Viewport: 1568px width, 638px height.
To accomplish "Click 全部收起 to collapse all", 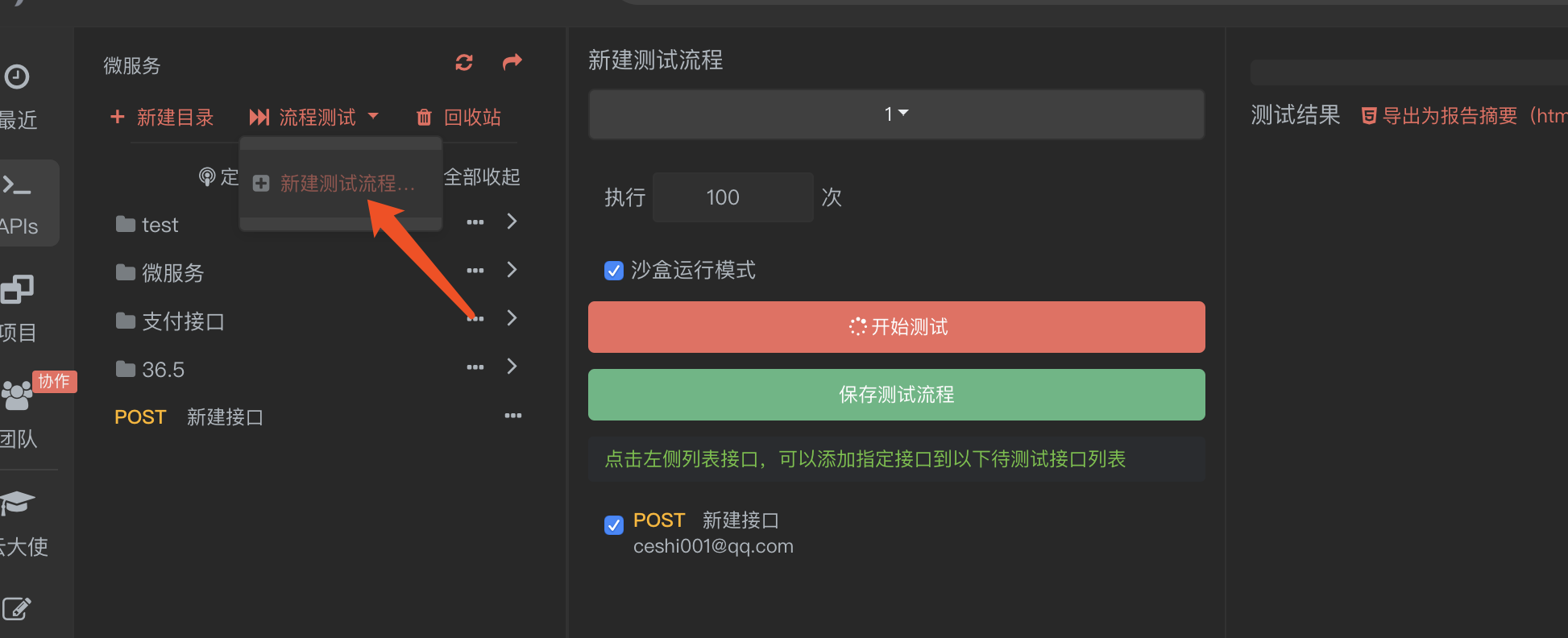I will click(482, 176).
